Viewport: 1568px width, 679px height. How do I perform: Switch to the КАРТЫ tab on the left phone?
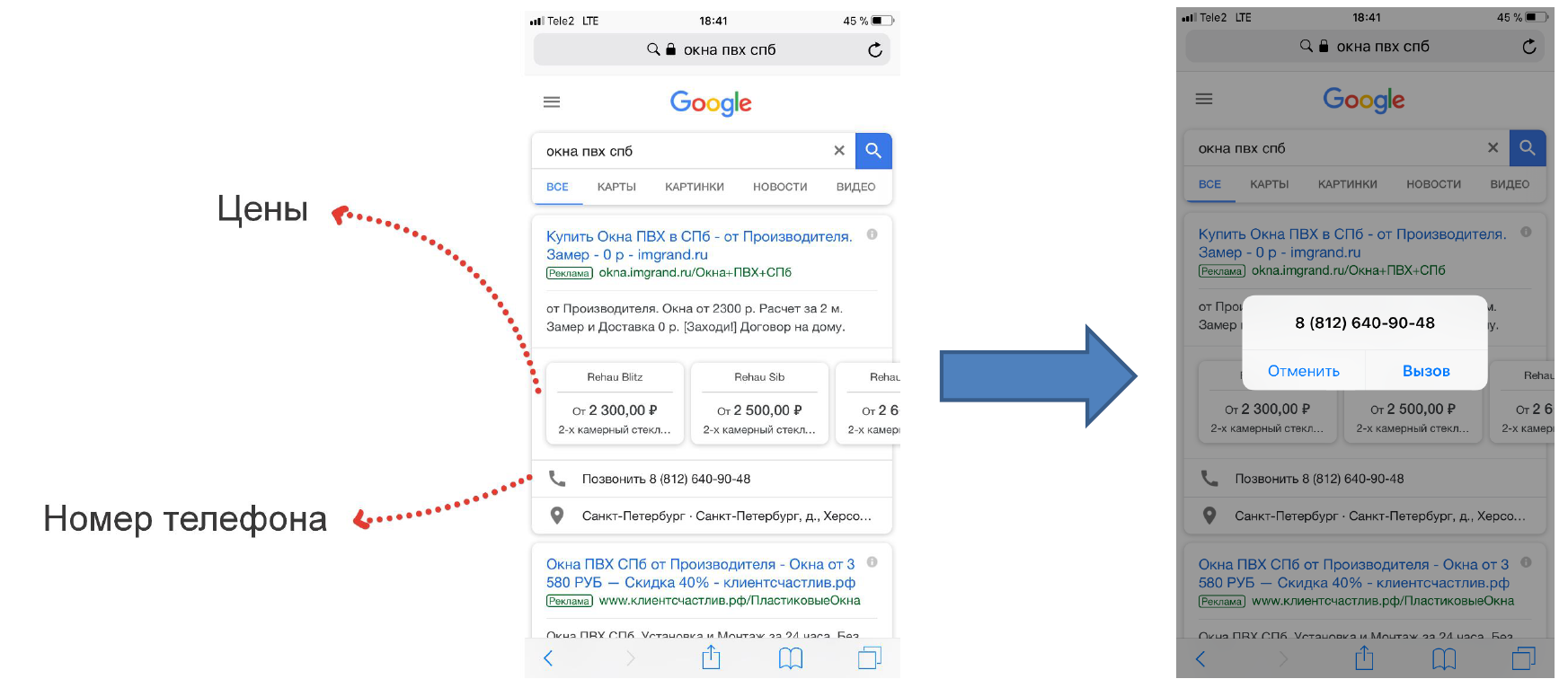pos(616,187)
